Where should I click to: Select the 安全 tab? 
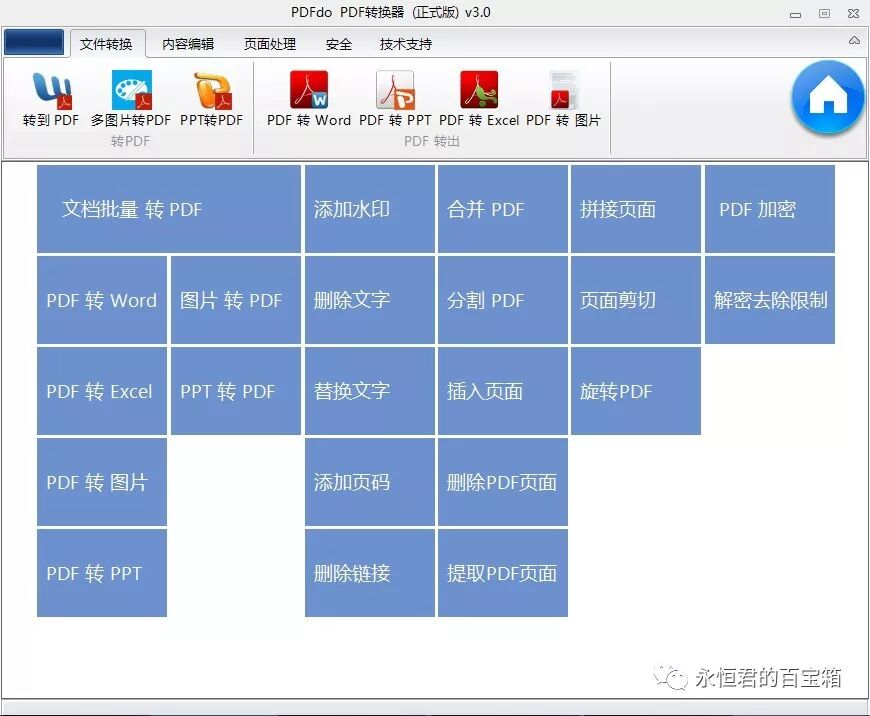339,44
